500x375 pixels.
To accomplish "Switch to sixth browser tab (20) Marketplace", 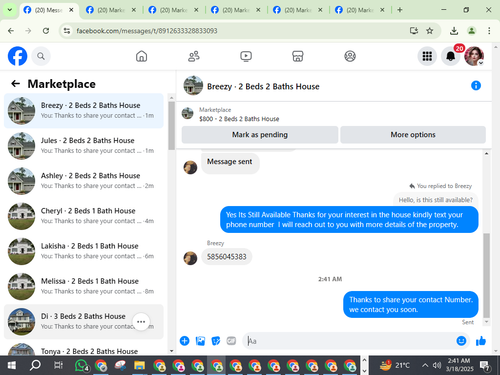I will (x=360, y=10).
